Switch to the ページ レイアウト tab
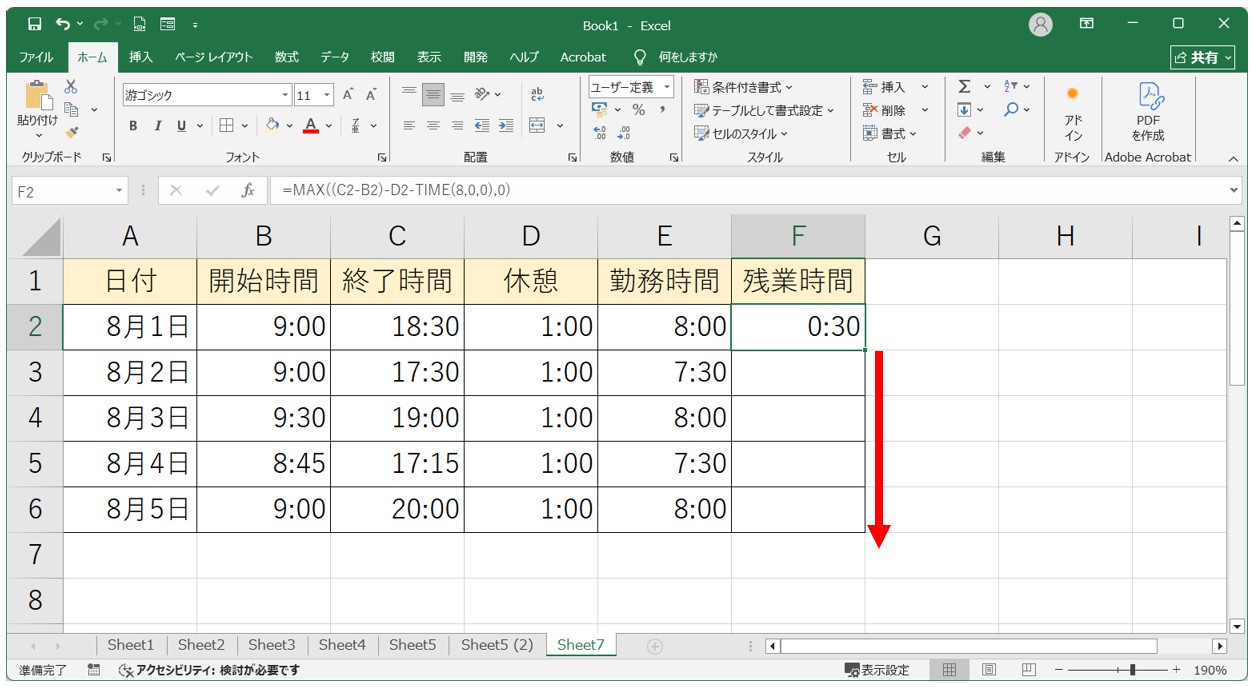Screen dimensions: 1254x687 (214, 57)
